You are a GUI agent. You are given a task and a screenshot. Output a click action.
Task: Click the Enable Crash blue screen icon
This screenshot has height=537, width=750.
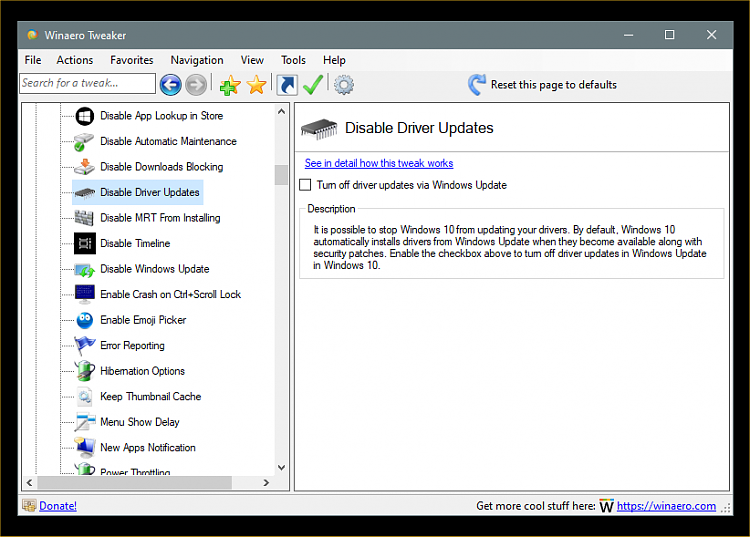click(85, 295)
